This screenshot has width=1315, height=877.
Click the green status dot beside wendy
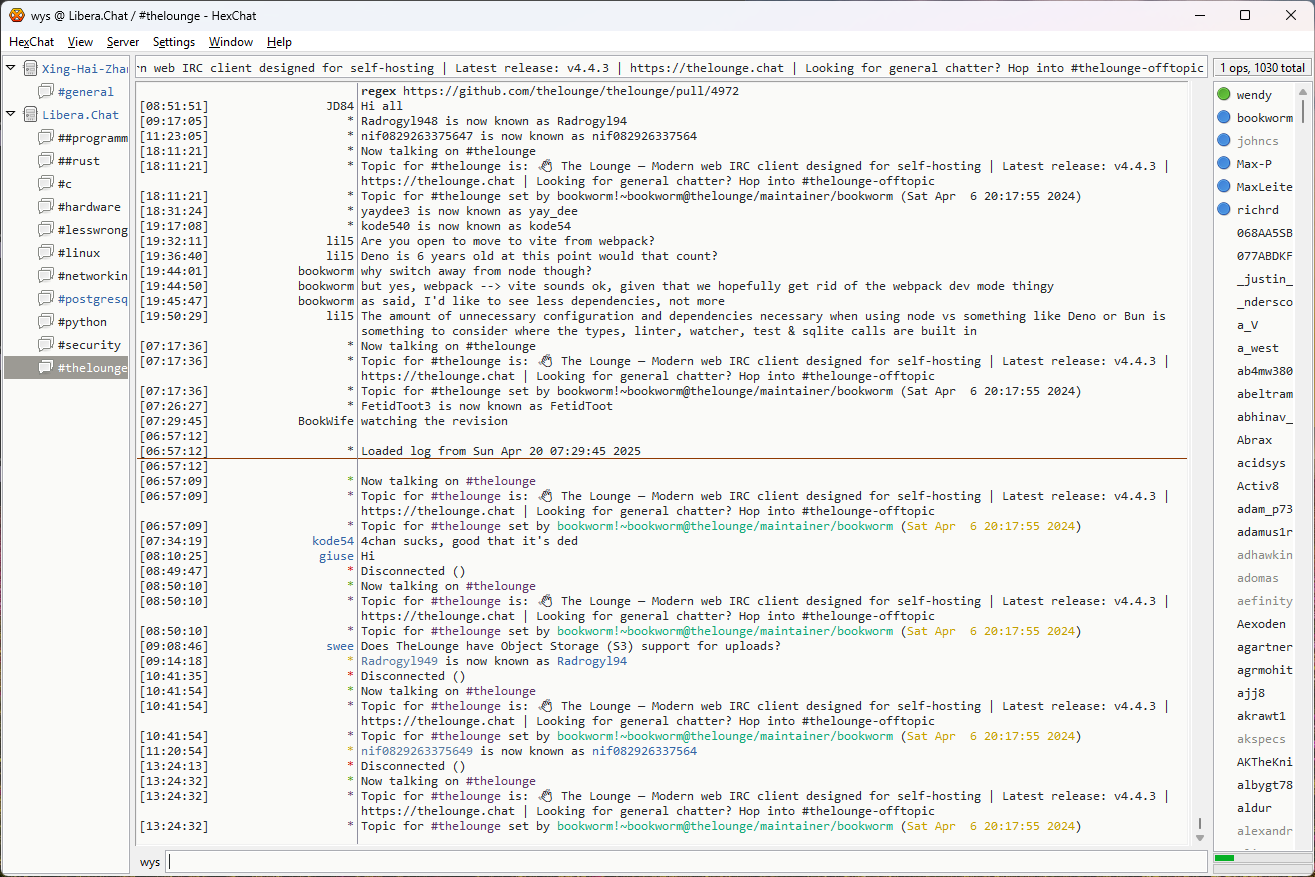click(1224, 95)
